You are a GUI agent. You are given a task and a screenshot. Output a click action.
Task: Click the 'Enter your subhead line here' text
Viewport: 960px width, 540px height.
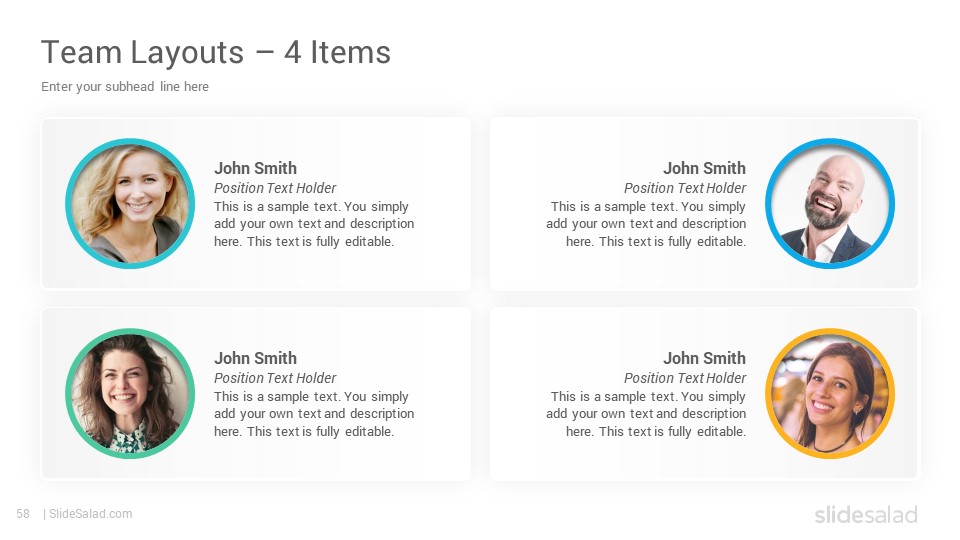point(125,86)
